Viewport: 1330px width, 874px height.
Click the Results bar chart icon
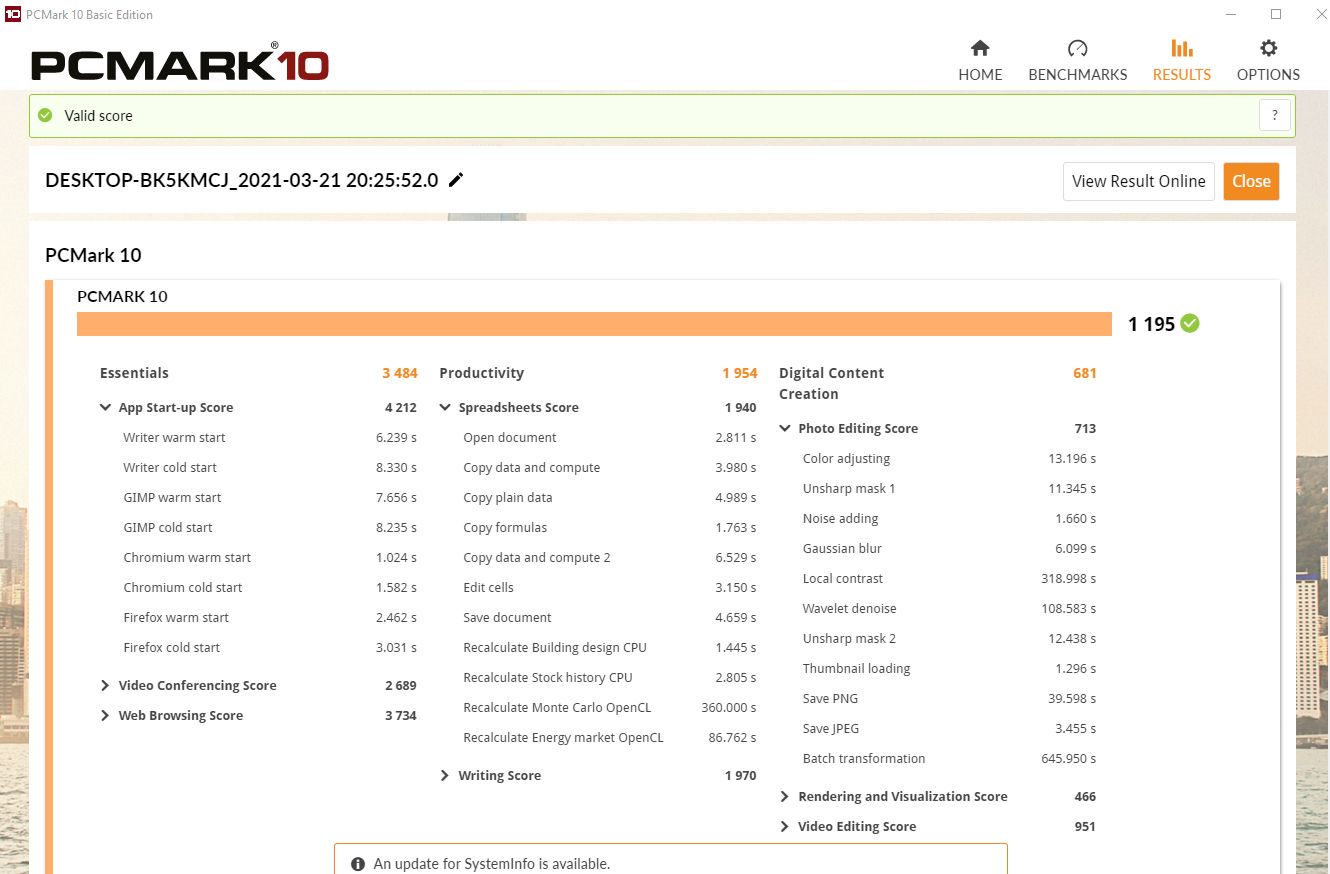pyautogui.click(x=1181, y=49)
